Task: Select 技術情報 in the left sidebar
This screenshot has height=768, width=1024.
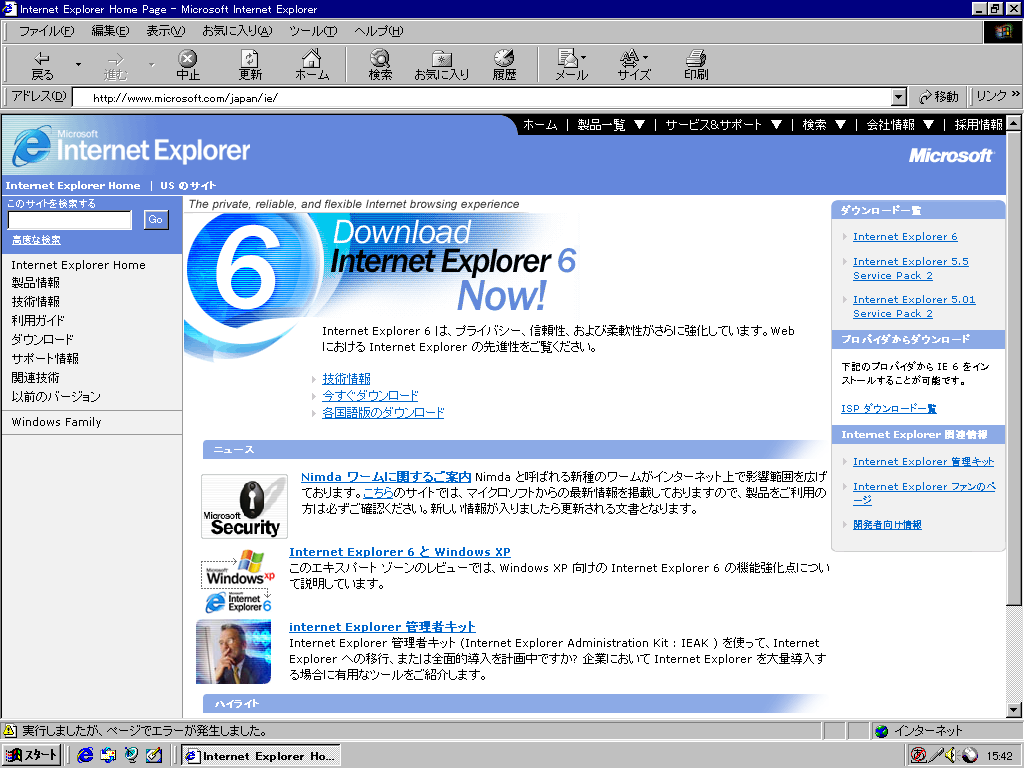Action: pyautogui.click(x=36, y=302)
